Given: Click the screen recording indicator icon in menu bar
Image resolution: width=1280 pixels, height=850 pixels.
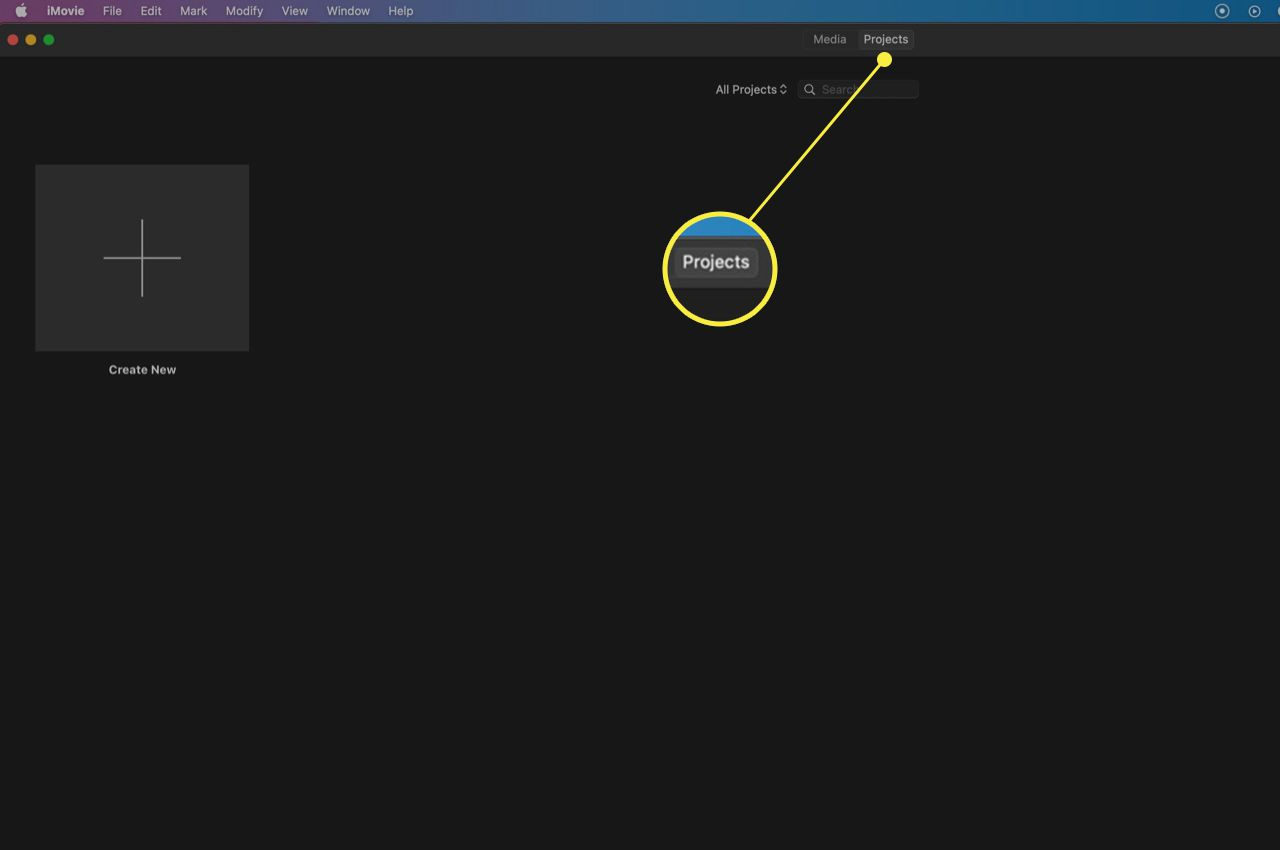Looking at the screenshot, I should tap(1222, 11).
